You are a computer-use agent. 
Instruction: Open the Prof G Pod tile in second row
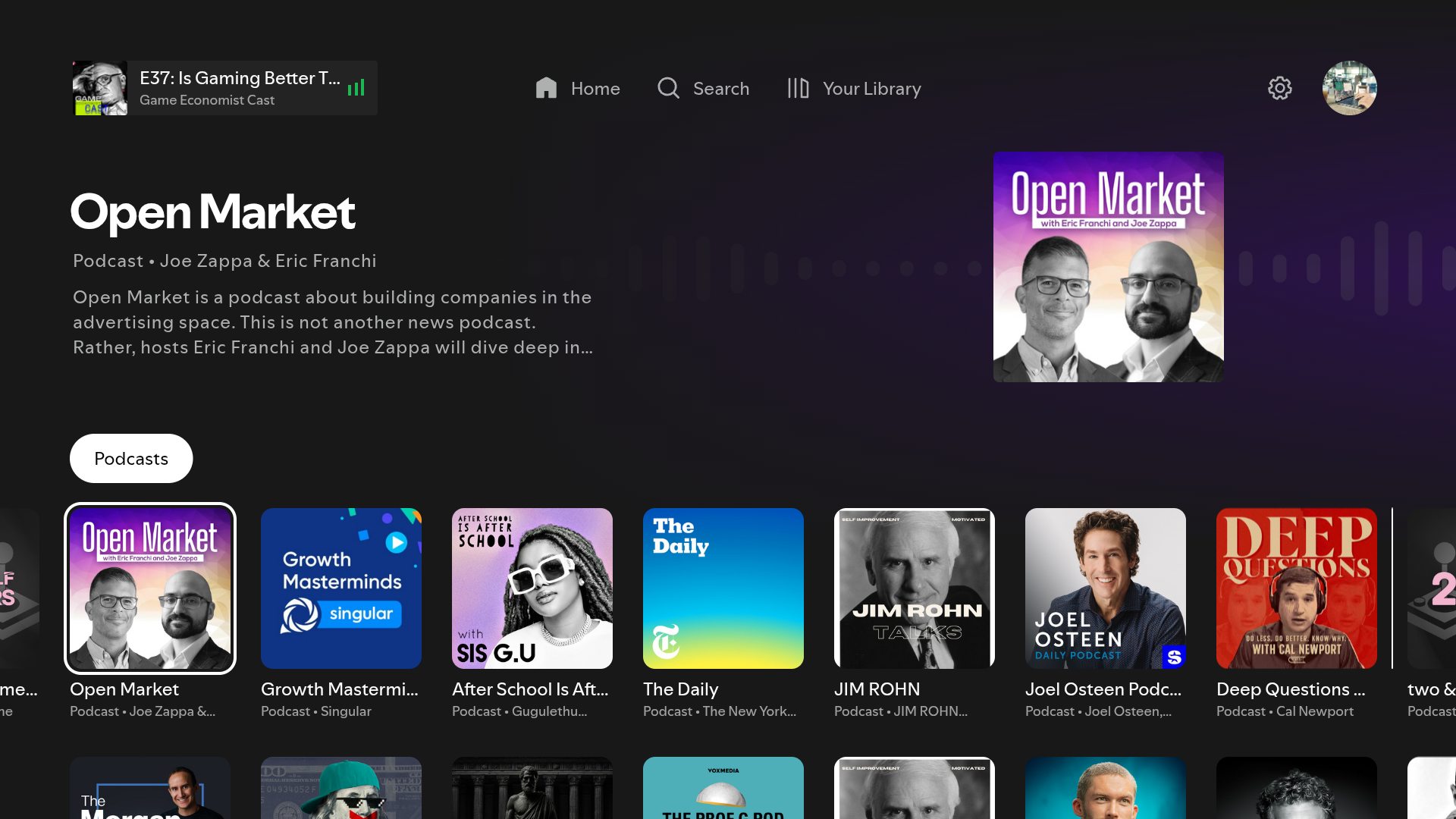click(723, 789)
